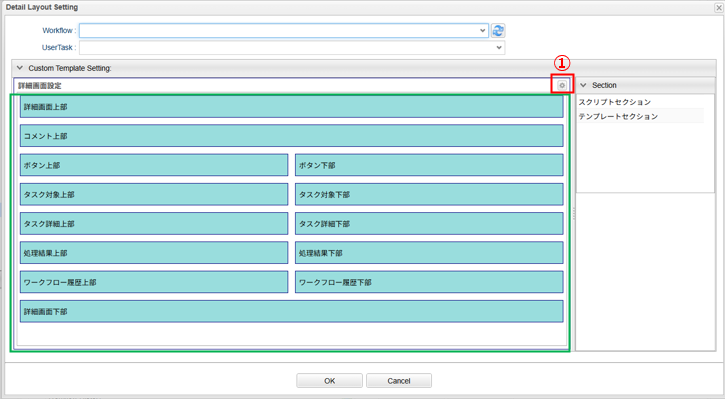The image size is (726, 399).
Task: Select the ボタン下部 layout area
Action: coord(429,165)
